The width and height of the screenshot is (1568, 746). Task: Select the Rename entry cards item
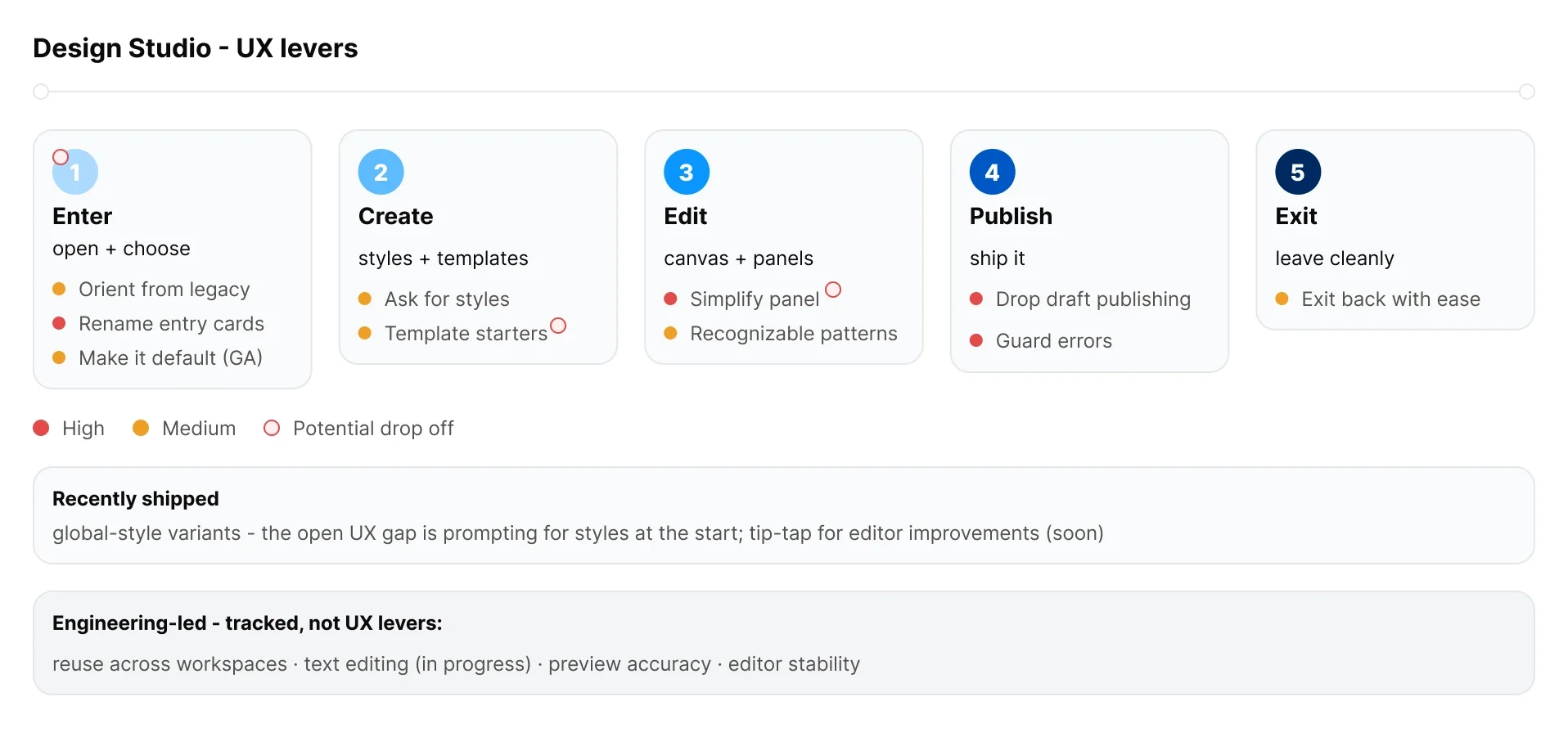[159, 324]
